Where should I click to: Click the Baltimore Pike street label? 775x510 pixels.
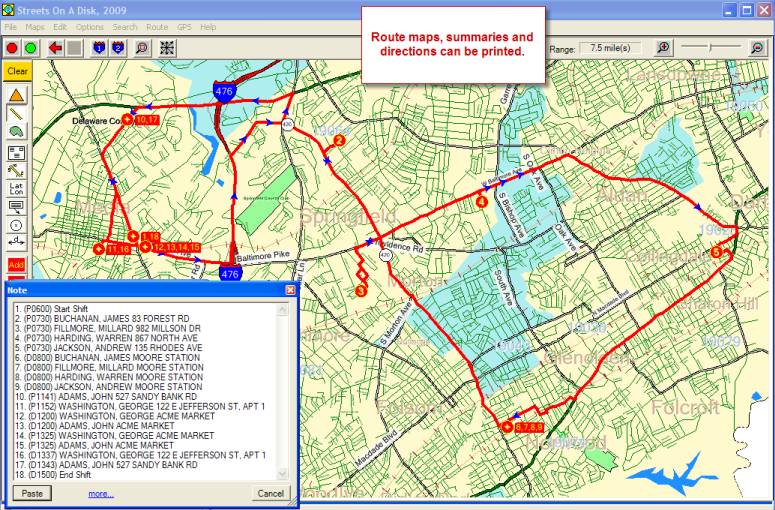click(x=262, y=256)
